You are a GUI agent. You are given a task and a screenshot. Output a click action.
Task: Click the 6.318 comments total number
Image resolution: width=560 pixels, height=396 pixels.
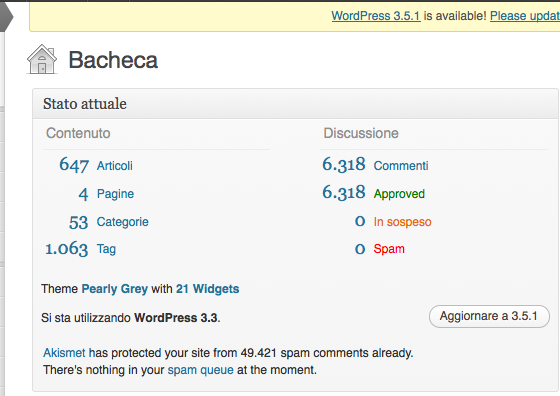344,164
